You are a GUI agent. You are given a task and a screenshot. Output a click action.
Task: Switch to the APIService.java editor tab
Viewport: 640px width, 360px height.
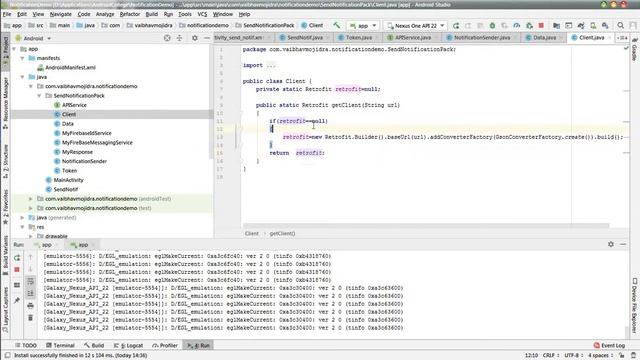pos(413,38)
